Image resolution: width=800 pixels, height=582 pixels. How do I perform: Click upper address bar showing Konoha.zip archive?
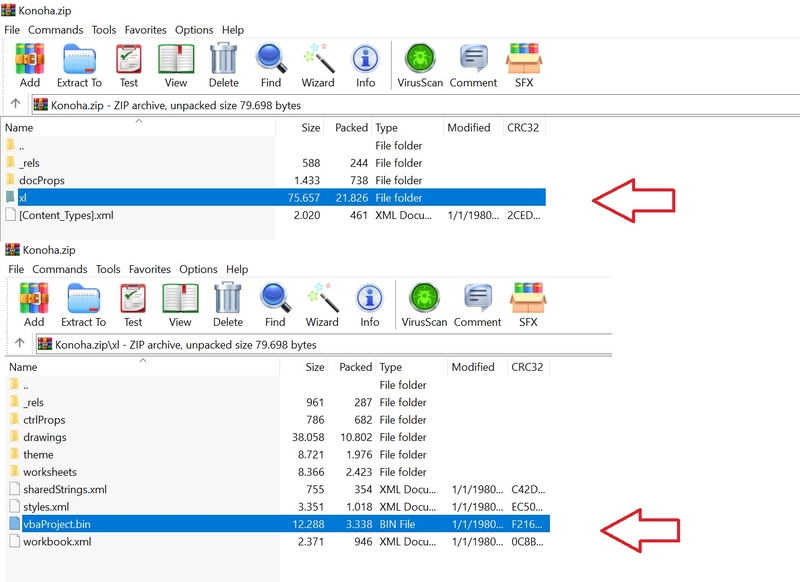click(415, 105)
